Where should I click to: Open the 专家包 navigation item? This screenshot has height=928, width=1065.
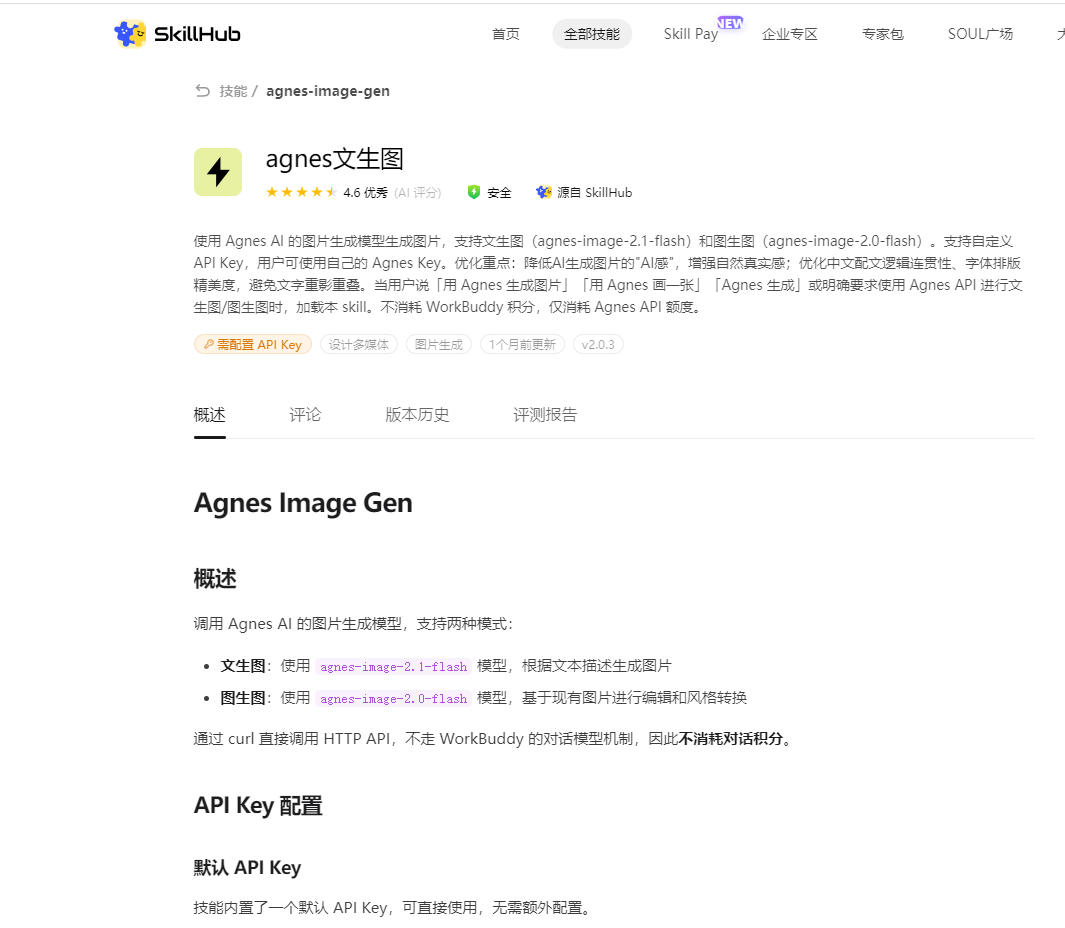pyautogui.click(x=882, y=34)
